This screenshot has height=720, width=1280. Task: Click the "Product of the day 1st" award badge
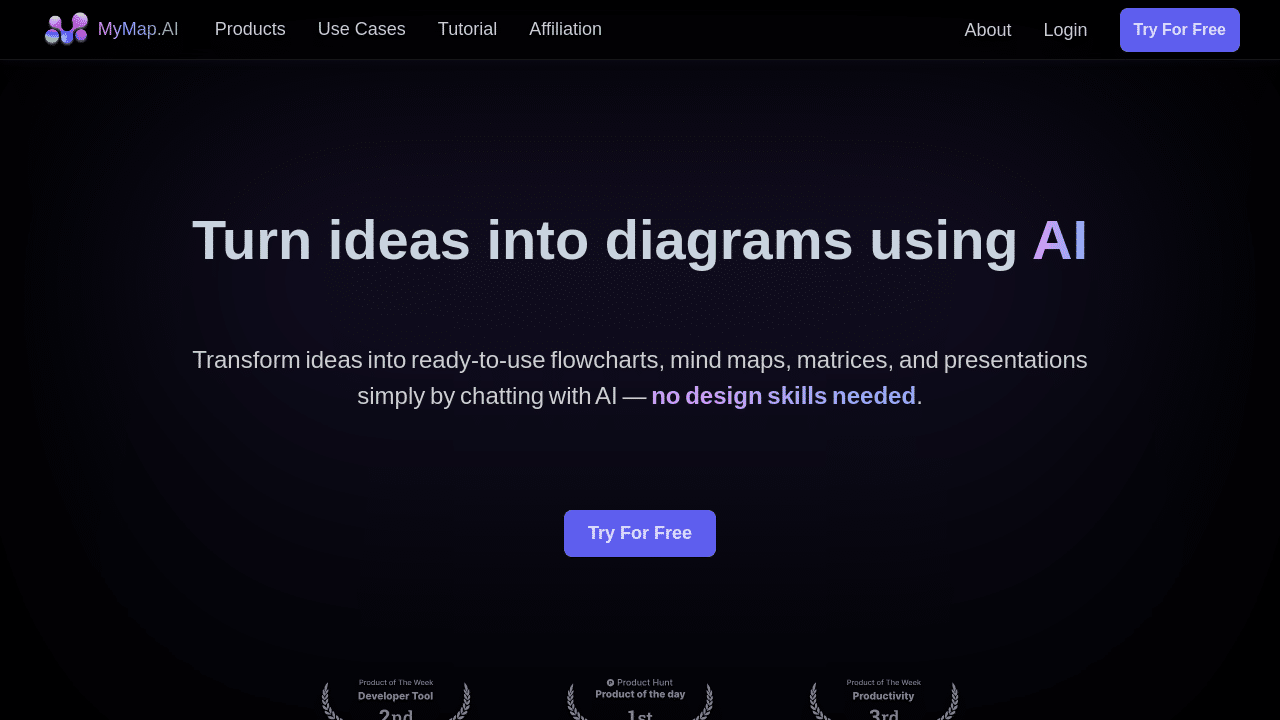[x=640, y=698]
